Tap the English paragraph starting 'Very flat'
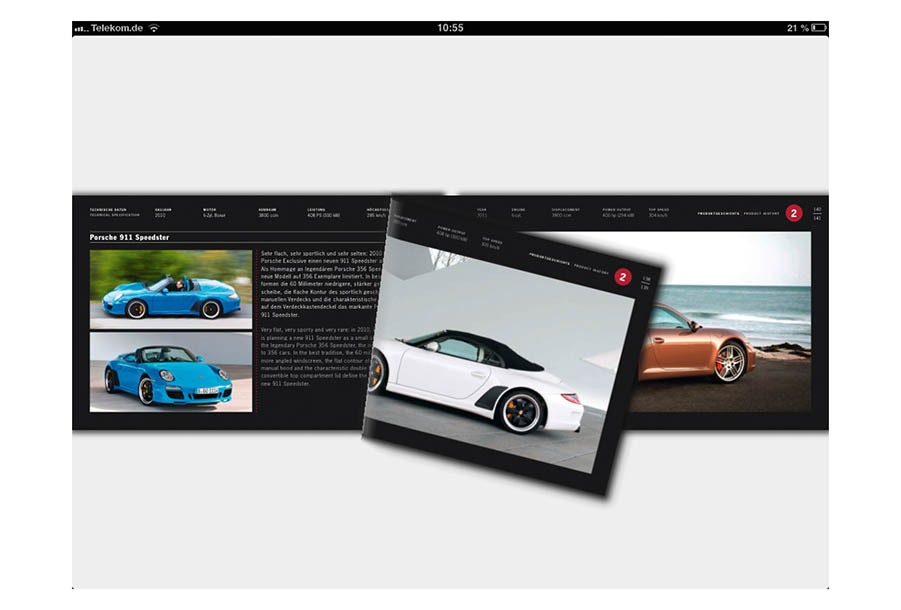 [x=316, y=357]
